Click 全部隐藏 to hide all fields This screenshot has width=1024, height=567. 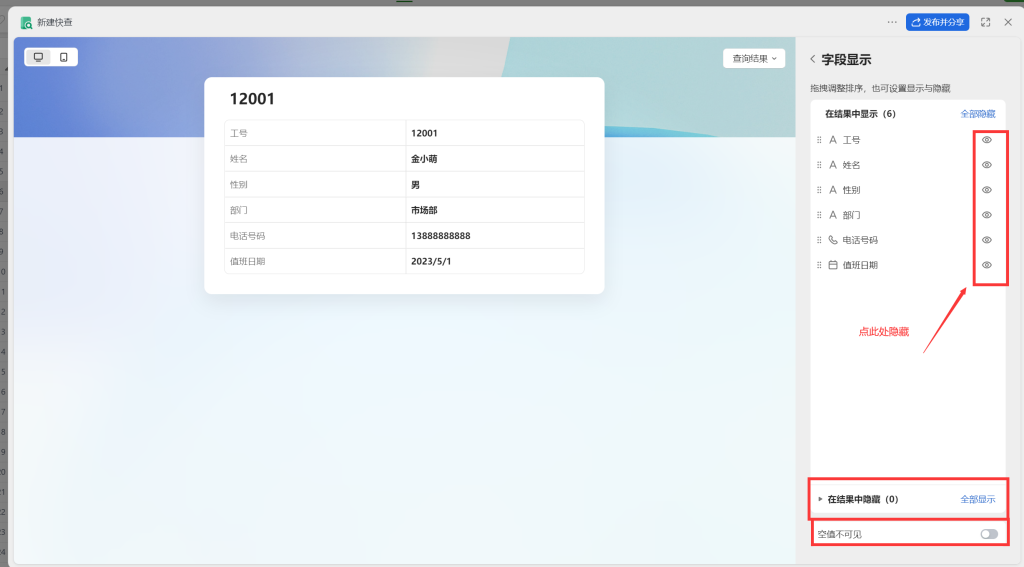[x=977, y=114]
